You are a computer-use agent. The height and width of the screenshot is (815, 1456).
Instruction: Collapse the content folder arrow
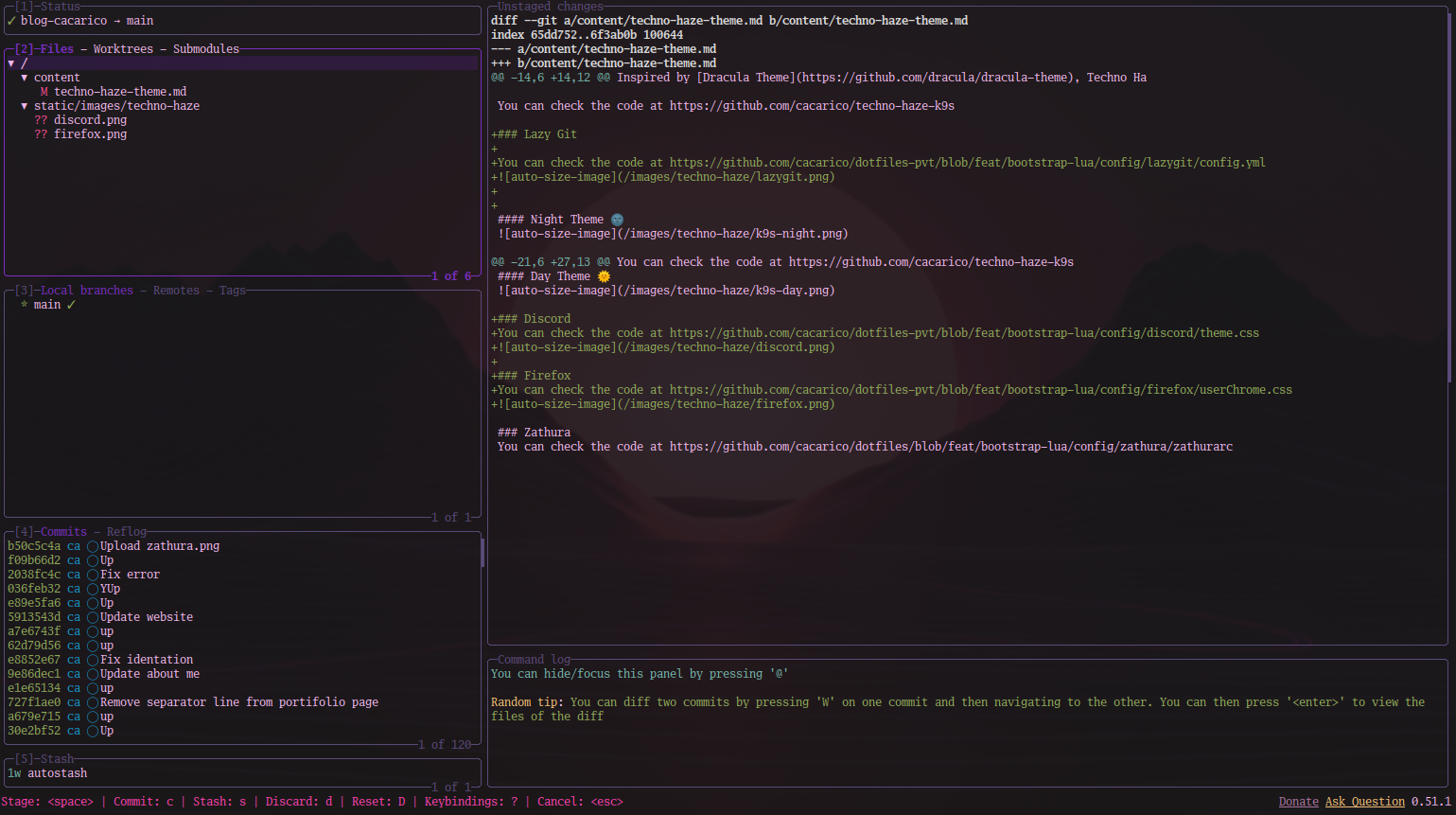pos(25,78)
